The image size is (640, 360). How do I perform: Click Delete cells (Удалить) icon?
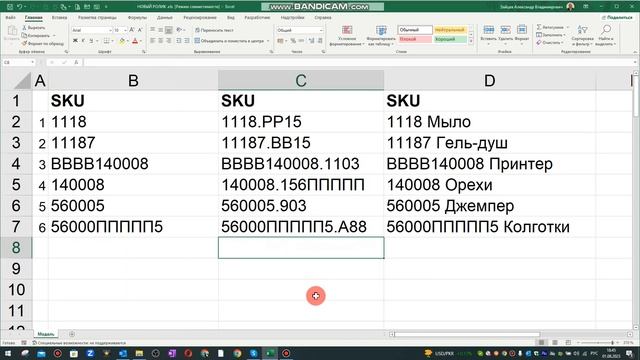click(x=505, y=30)
